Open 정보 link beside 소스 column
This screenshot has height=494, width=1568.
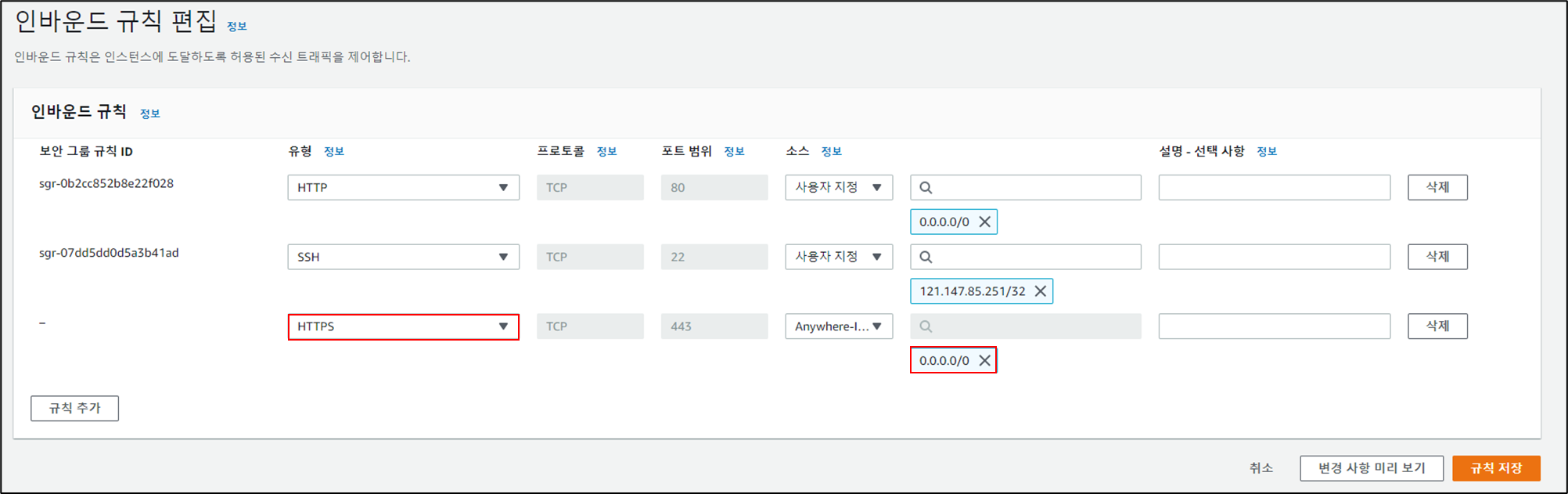tap(832, 152)
